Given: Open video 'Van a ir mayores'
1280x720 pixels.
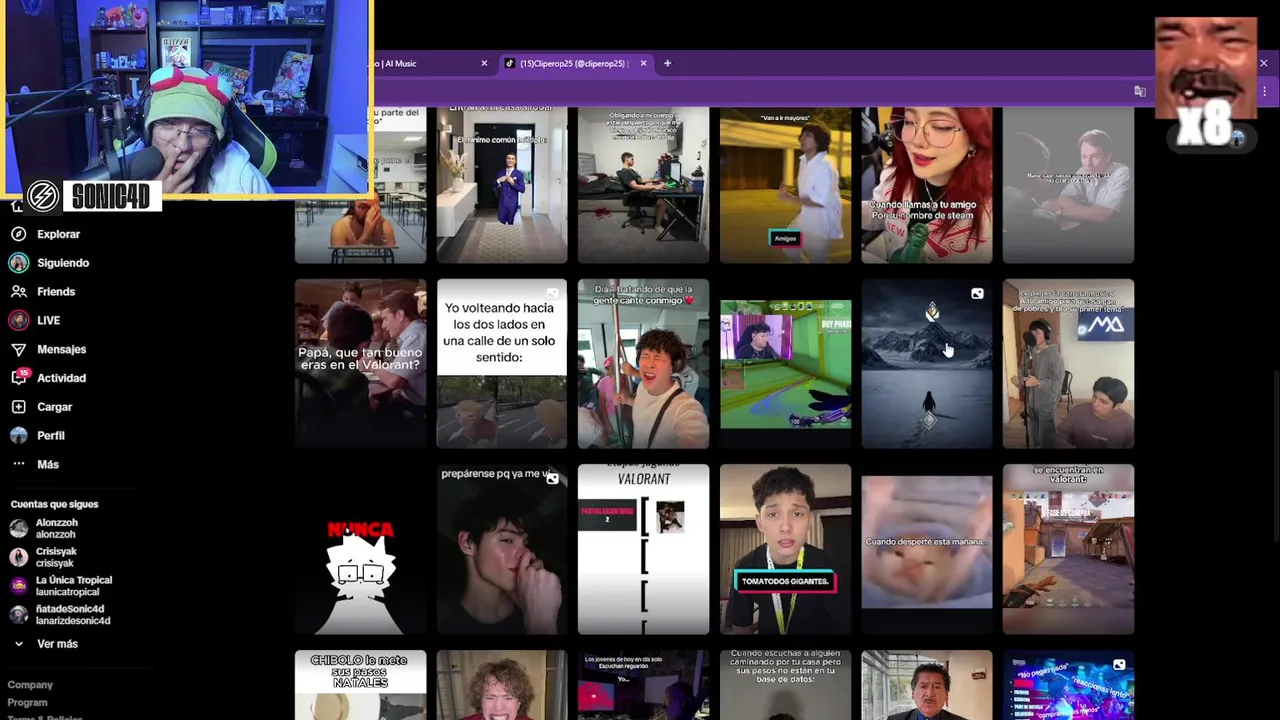Looking at the screenshot, I should [x=785, y=185].
